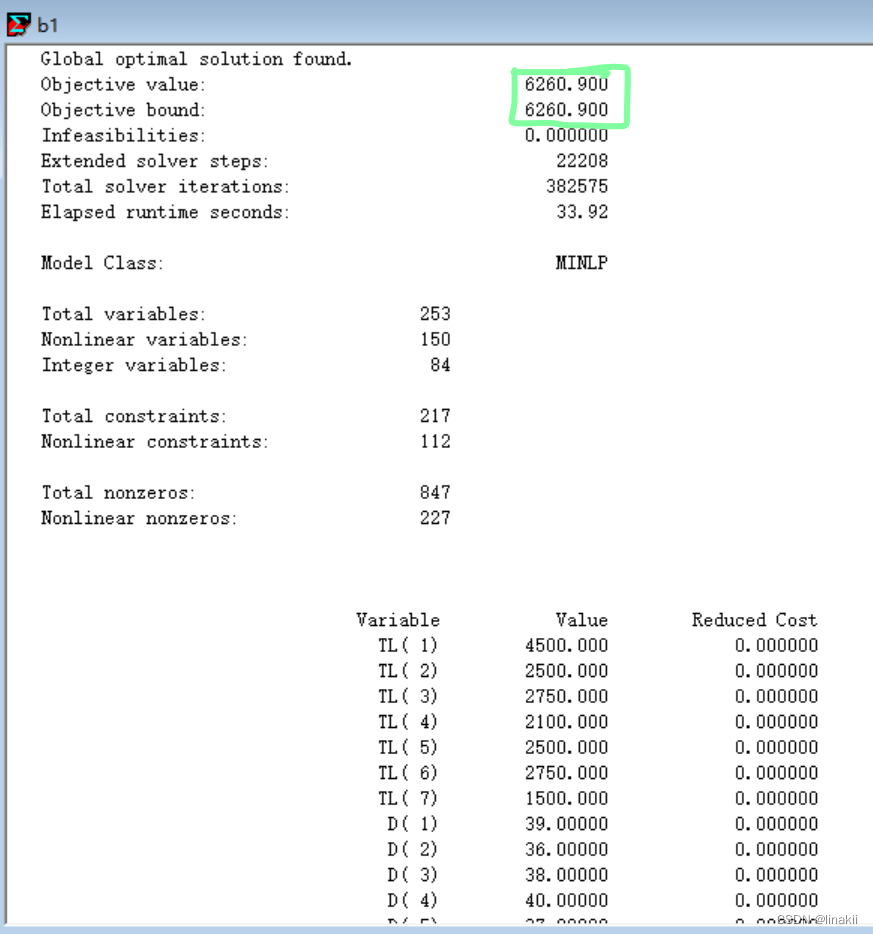
Task: Click the Total variables label
Action: point(123,314)
